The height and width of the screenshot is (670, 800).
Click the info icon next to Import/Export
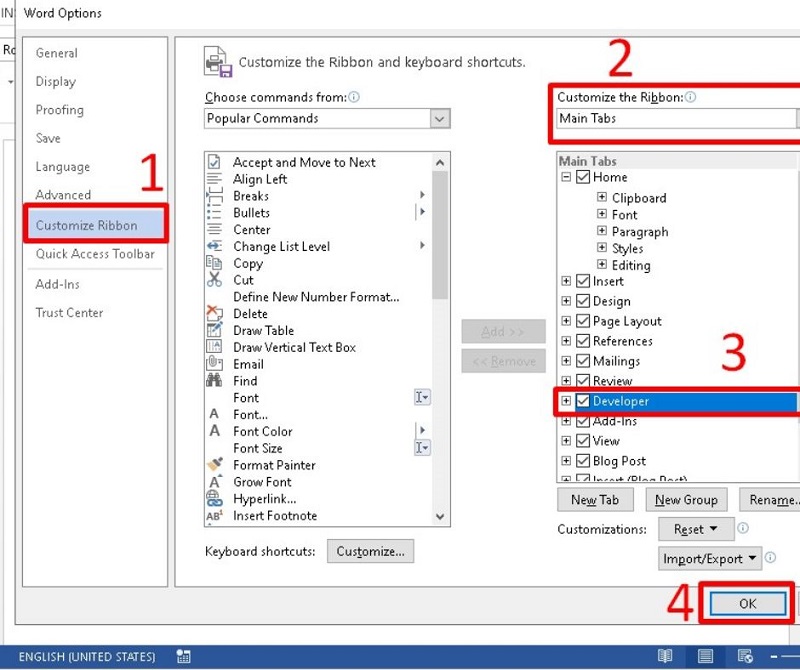click(x=770, y=558)
